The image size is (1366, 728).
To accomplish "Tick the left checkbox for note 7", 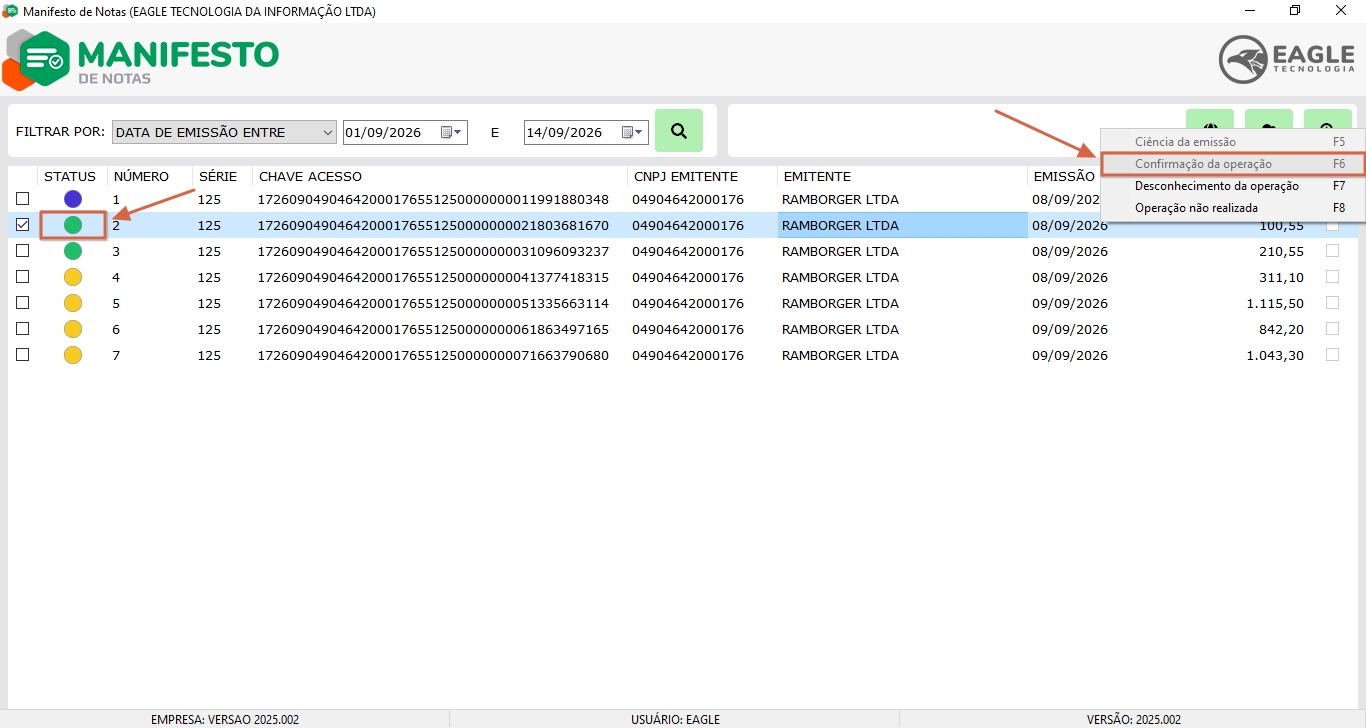I will 22,355.
